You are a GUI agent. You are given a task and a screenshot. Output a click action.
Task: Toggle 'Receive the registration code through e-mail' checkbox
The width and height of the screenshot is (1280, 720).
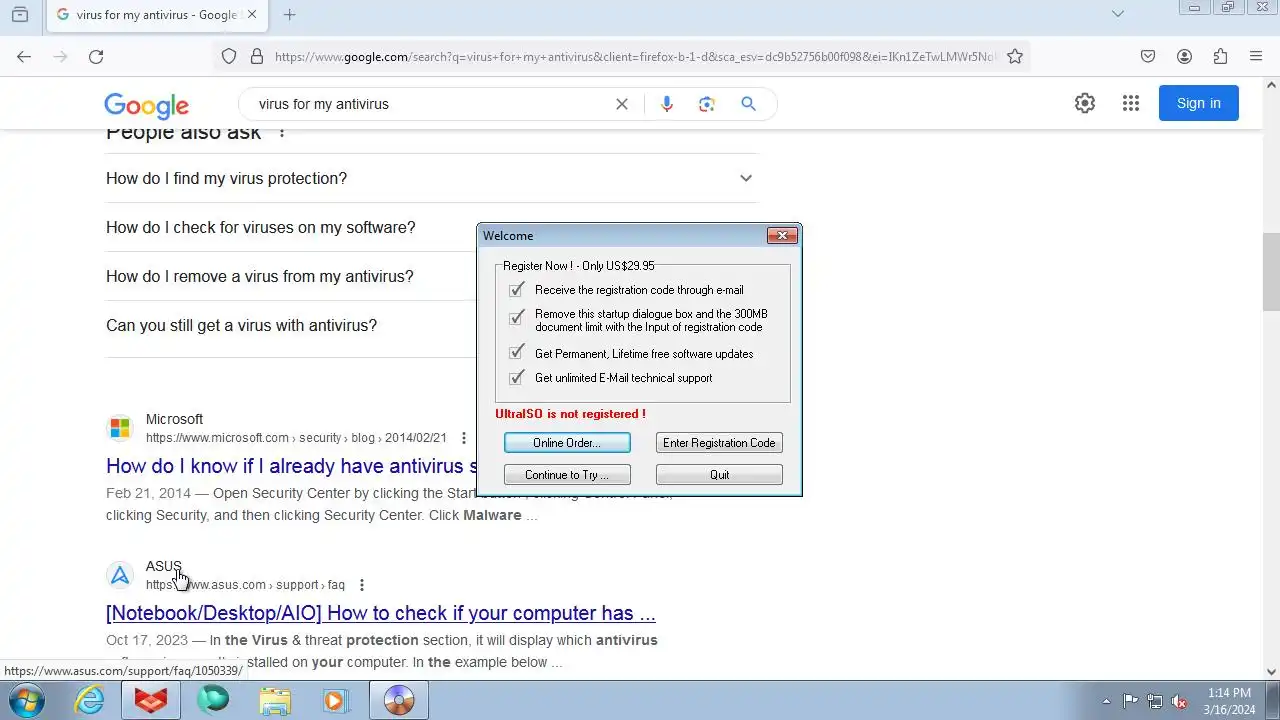pos(516,290)
